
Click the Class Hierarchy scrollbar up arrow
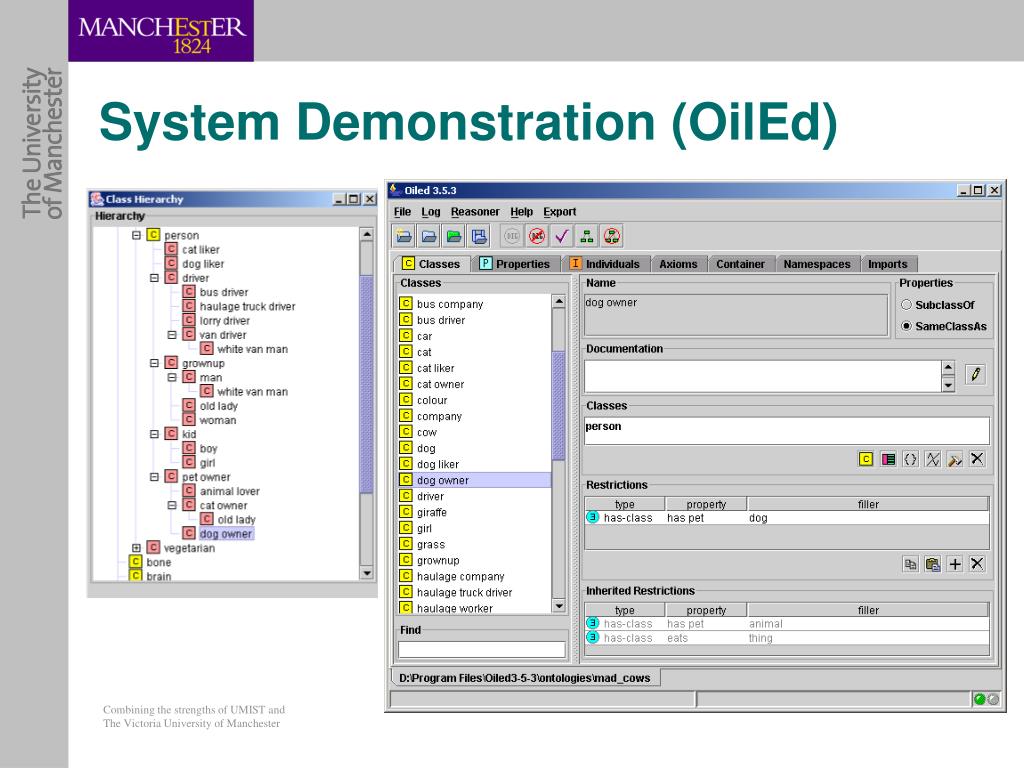click(x=366, y=234)
